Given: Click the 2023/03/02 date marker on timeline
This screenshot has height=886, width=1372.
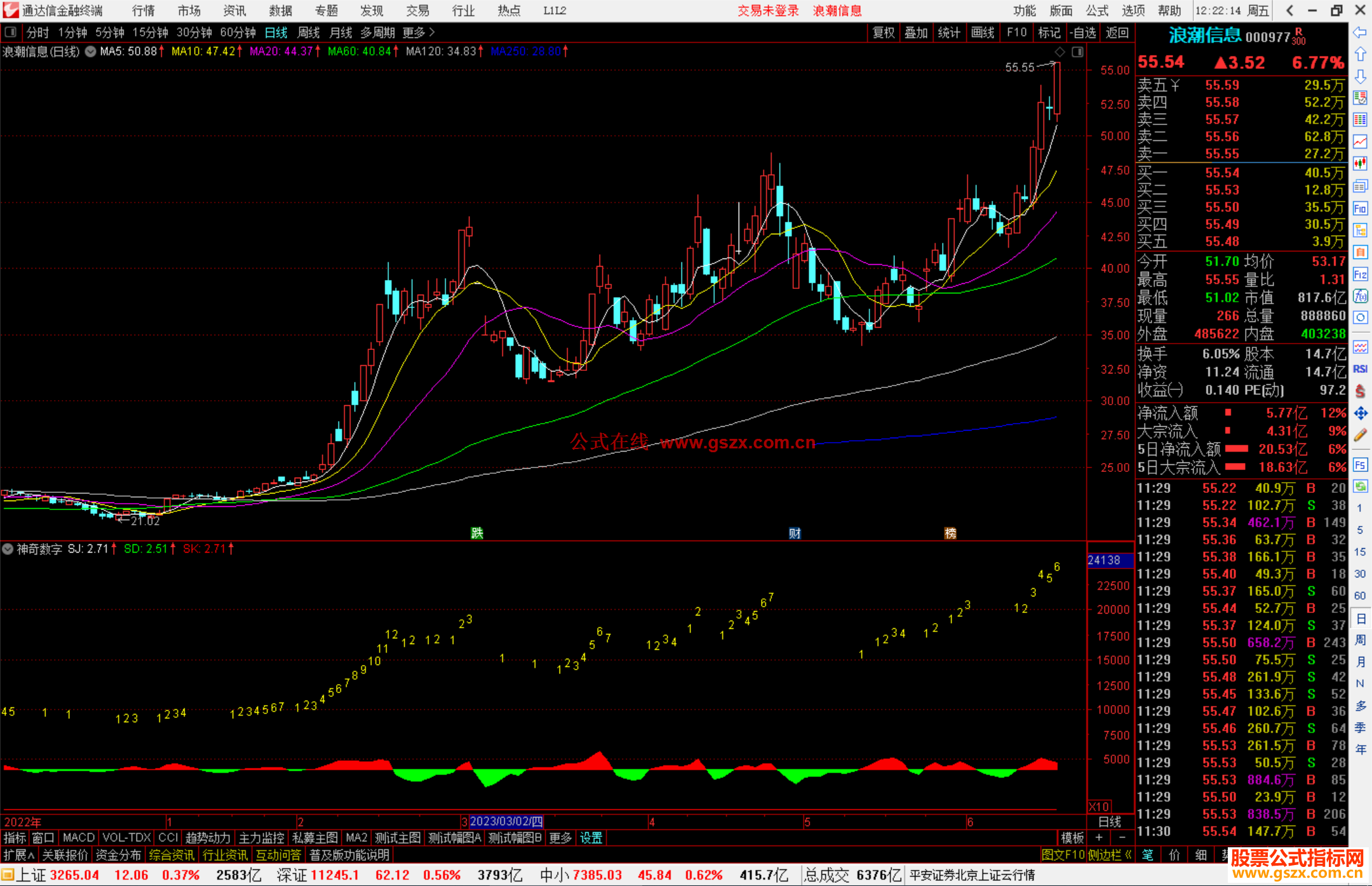Looking at the screenshot, I should [506, 821].
